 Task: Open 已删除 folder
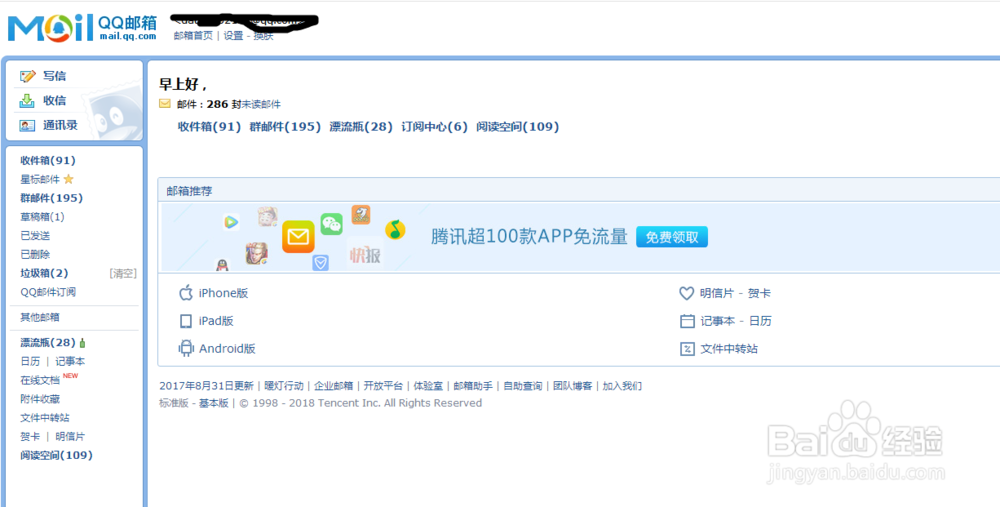tap(35, 254)
